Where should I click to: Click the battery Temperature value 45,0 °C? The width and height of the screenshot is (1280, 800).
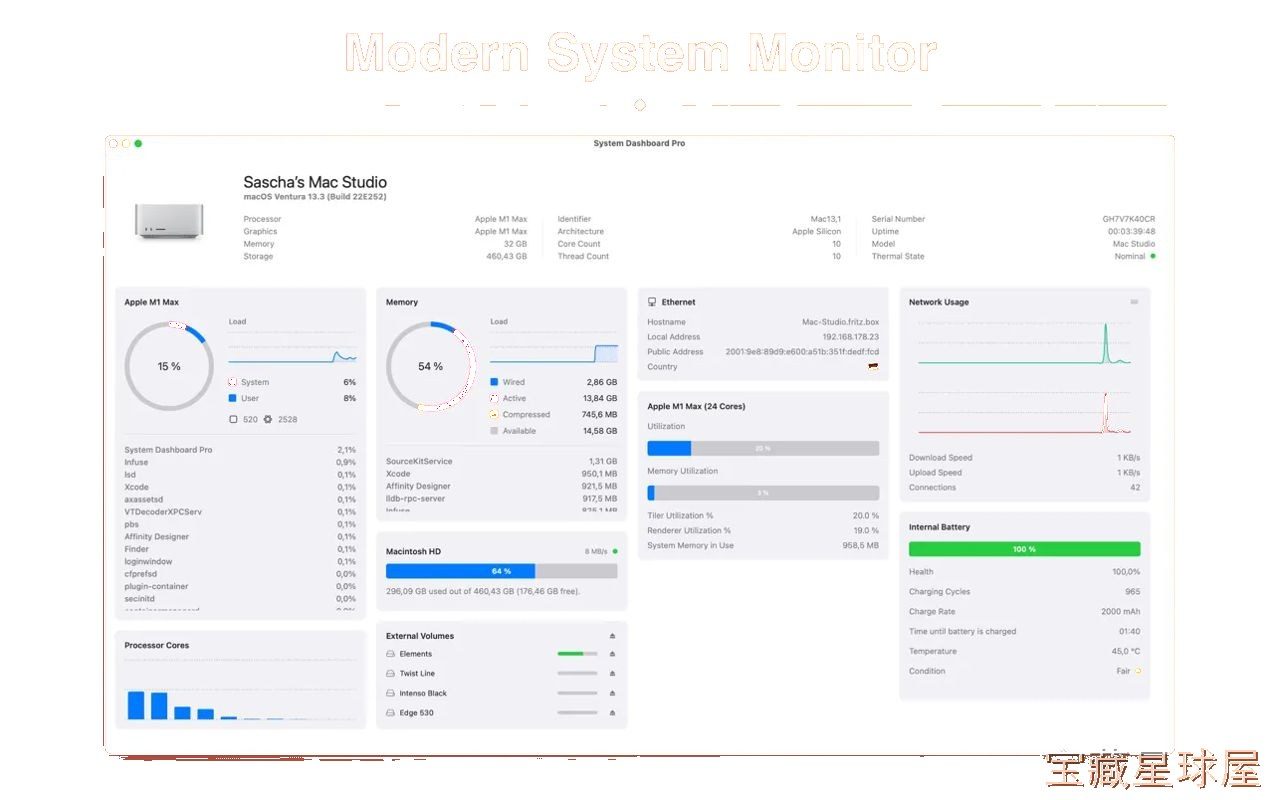pyautogui.click(x=1126, y=652)
